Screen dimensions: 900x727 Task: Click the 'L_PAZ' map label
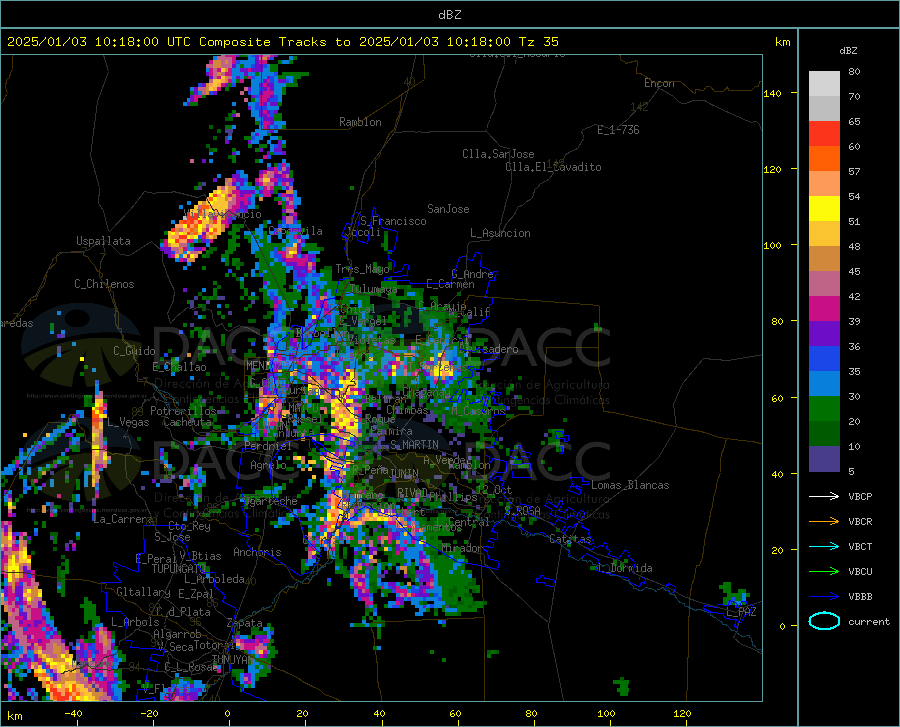coord(741,612)
